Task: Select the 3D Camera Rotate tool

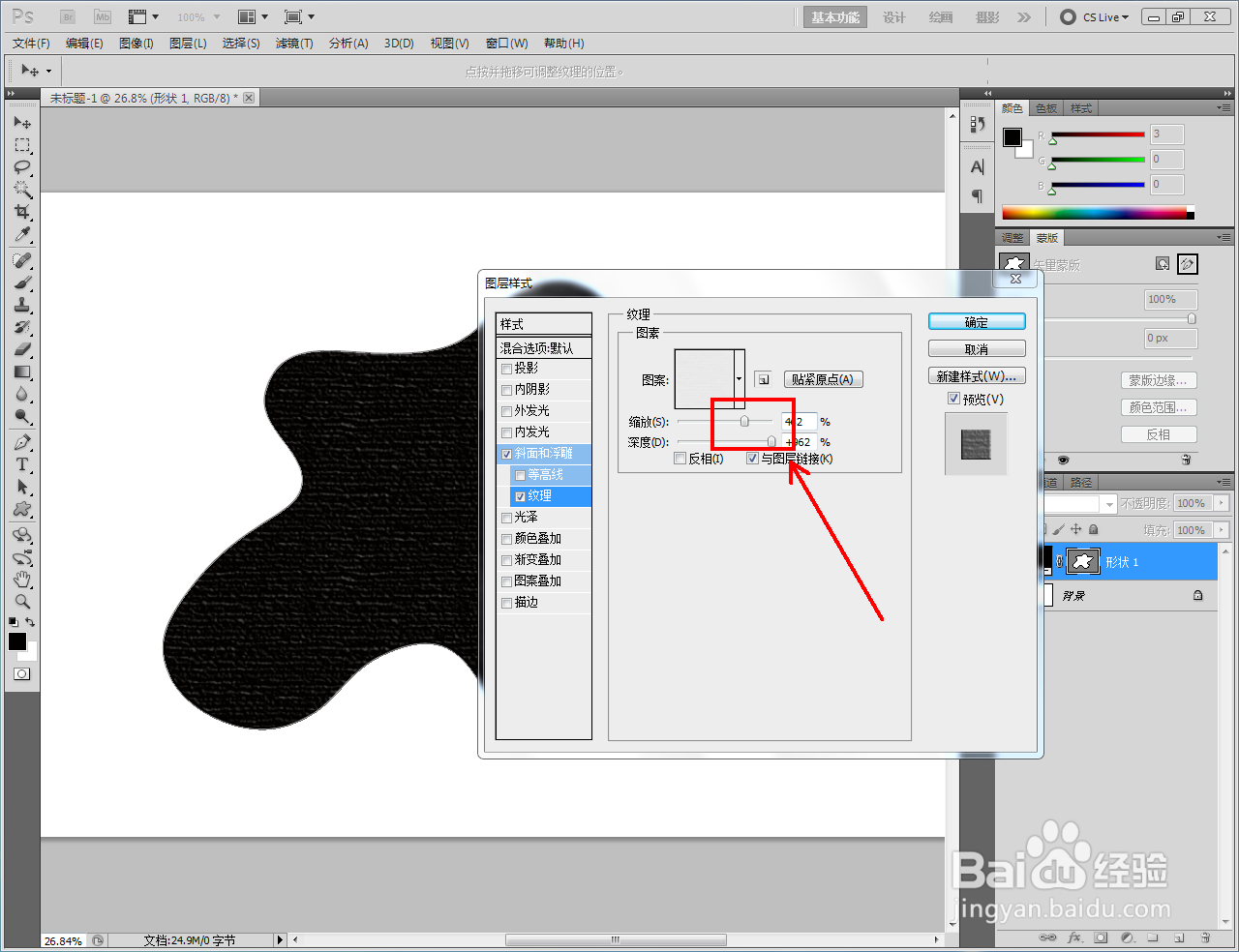Action: pos(22,557)
